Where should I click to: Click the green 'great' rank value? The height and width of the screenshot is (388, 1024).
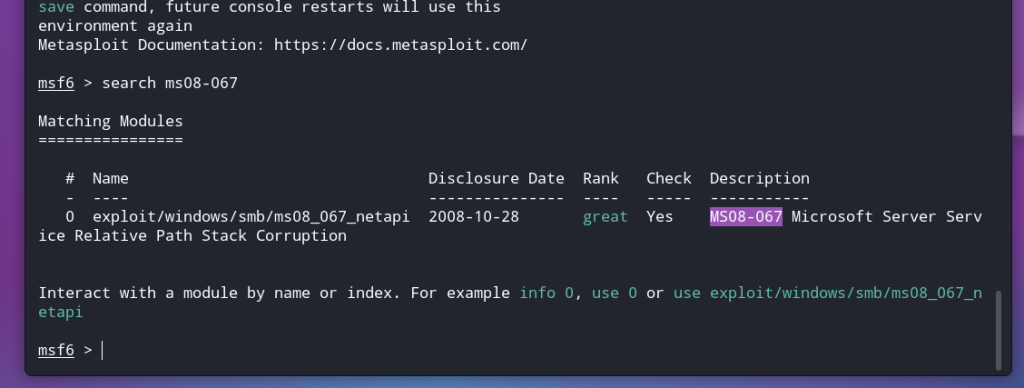[x=605, y=218]
